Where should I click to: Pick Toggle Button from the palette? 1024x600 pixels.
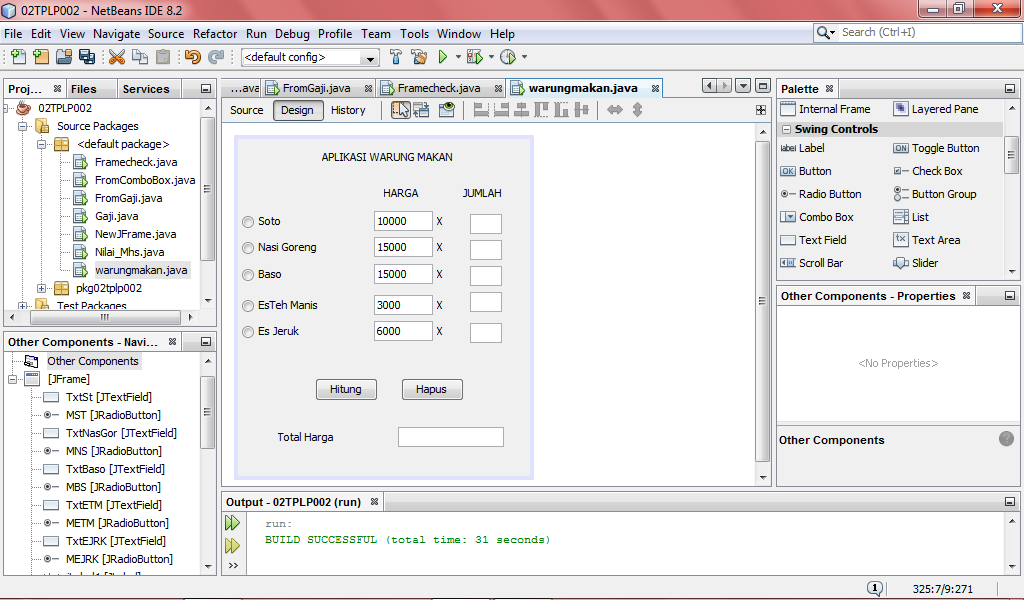(x=936, y=148)
